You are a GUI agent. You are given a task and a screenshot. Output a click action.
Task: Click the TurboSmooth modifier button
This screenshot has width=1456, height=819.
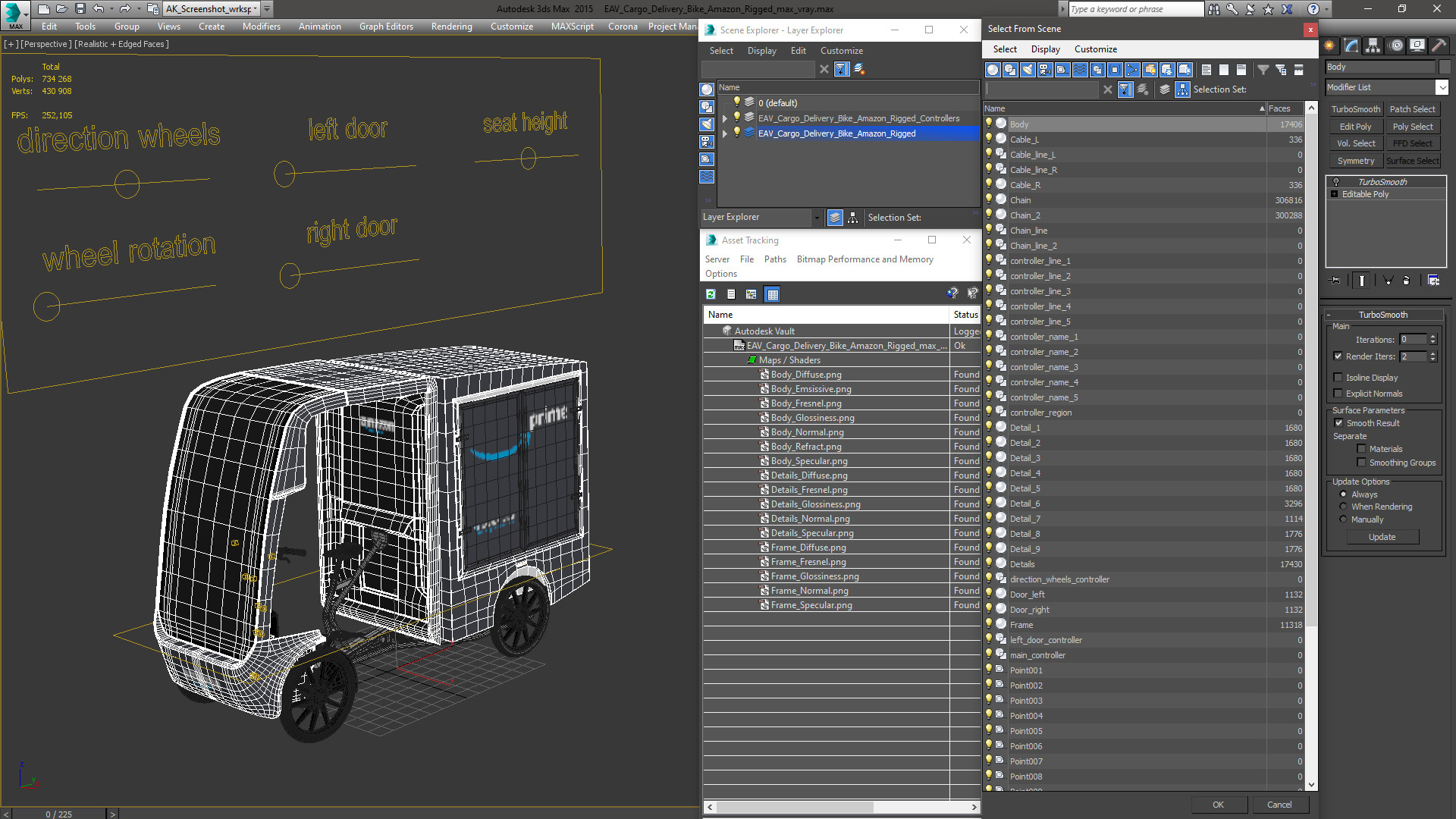click(x=1356, y=109)
